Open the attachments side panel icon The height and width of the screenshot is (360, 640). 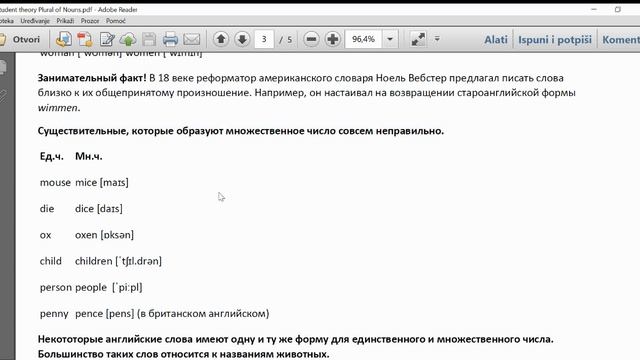[x=3, y=96]
